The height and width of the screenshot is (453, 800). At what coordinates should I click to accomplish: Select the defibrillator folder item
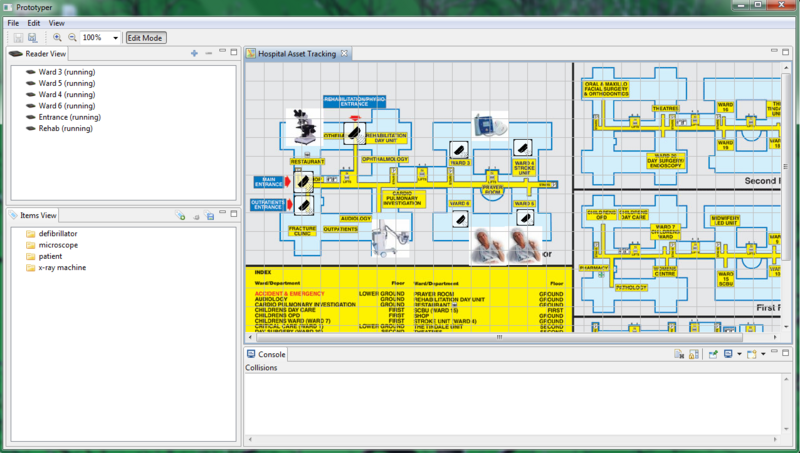(58, 233)
